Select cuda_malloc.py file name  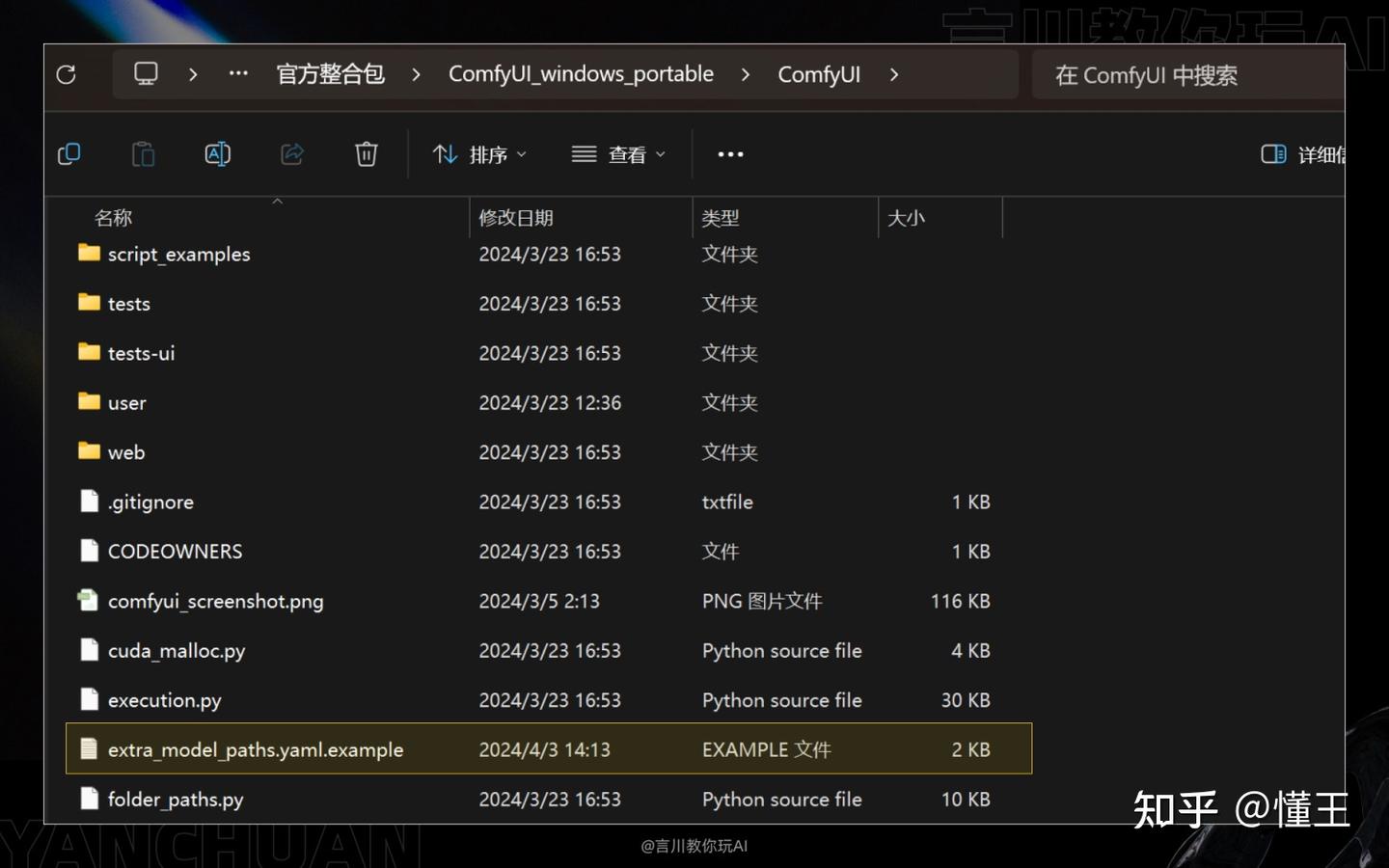click(x=177, y=651)
